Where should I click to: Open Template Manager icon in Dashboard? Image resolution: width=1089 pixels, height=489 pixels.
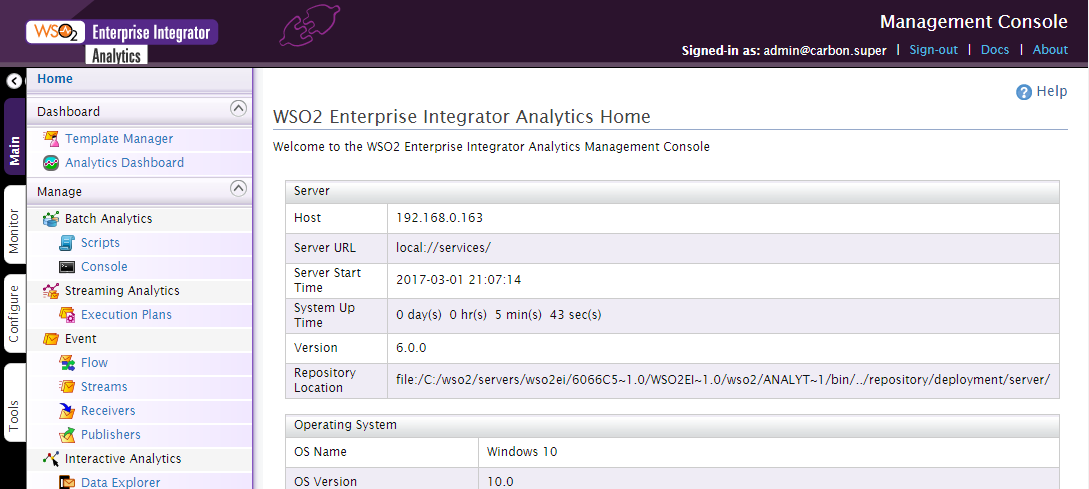pos(51,139)
